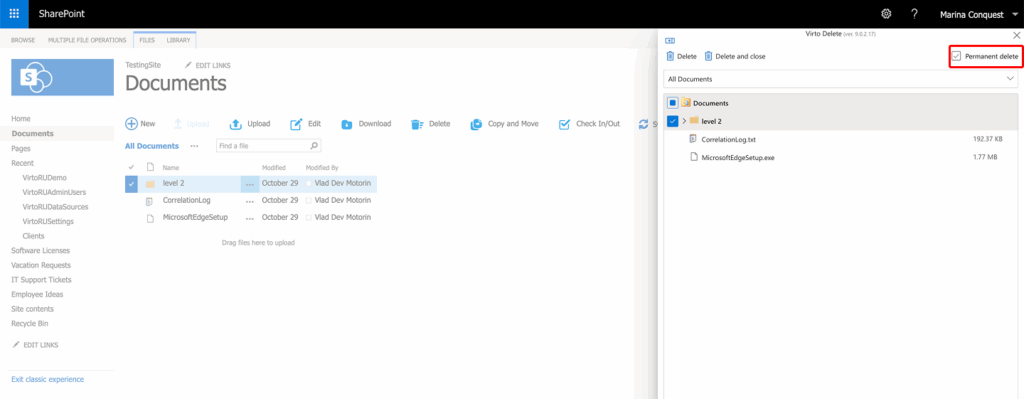Sort by the Name column header
The image size is (1024, 399).
[x=170, y=168]
